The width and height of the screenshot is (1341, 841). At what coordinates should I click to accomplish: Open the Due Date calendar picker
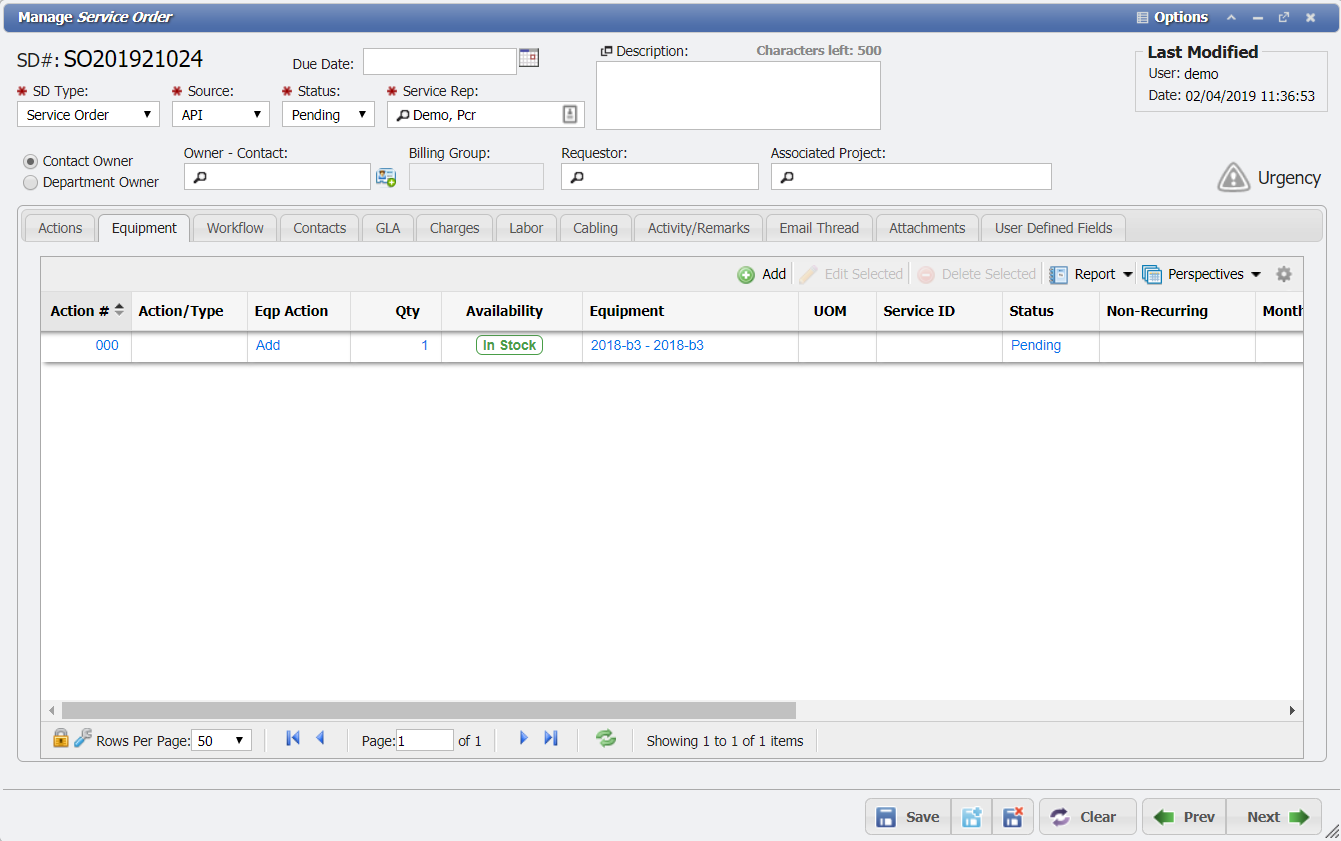tap(529, 58)
